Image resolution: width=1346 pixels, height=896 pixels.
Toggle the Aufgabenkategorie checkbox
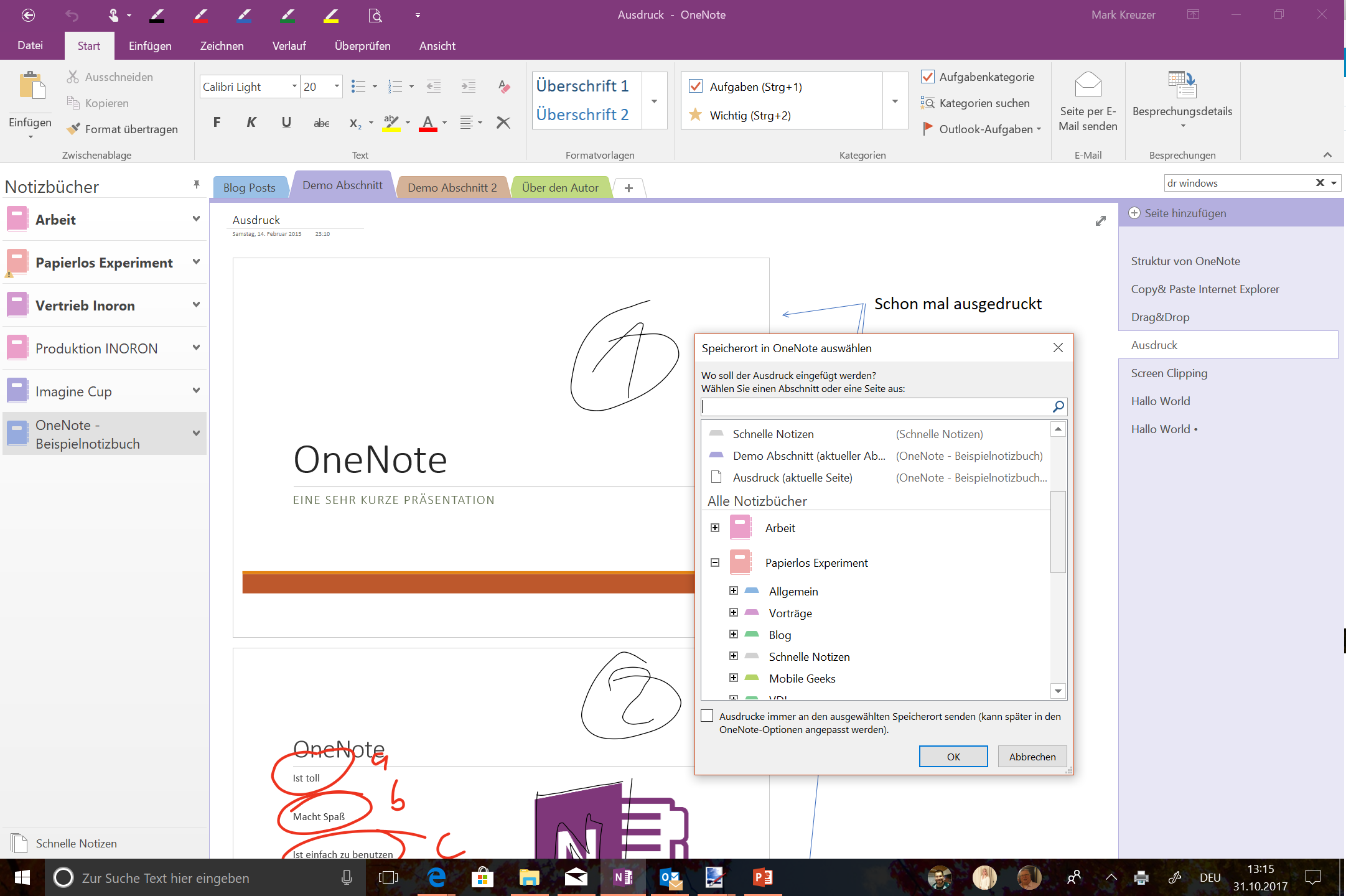click(927, 77)
